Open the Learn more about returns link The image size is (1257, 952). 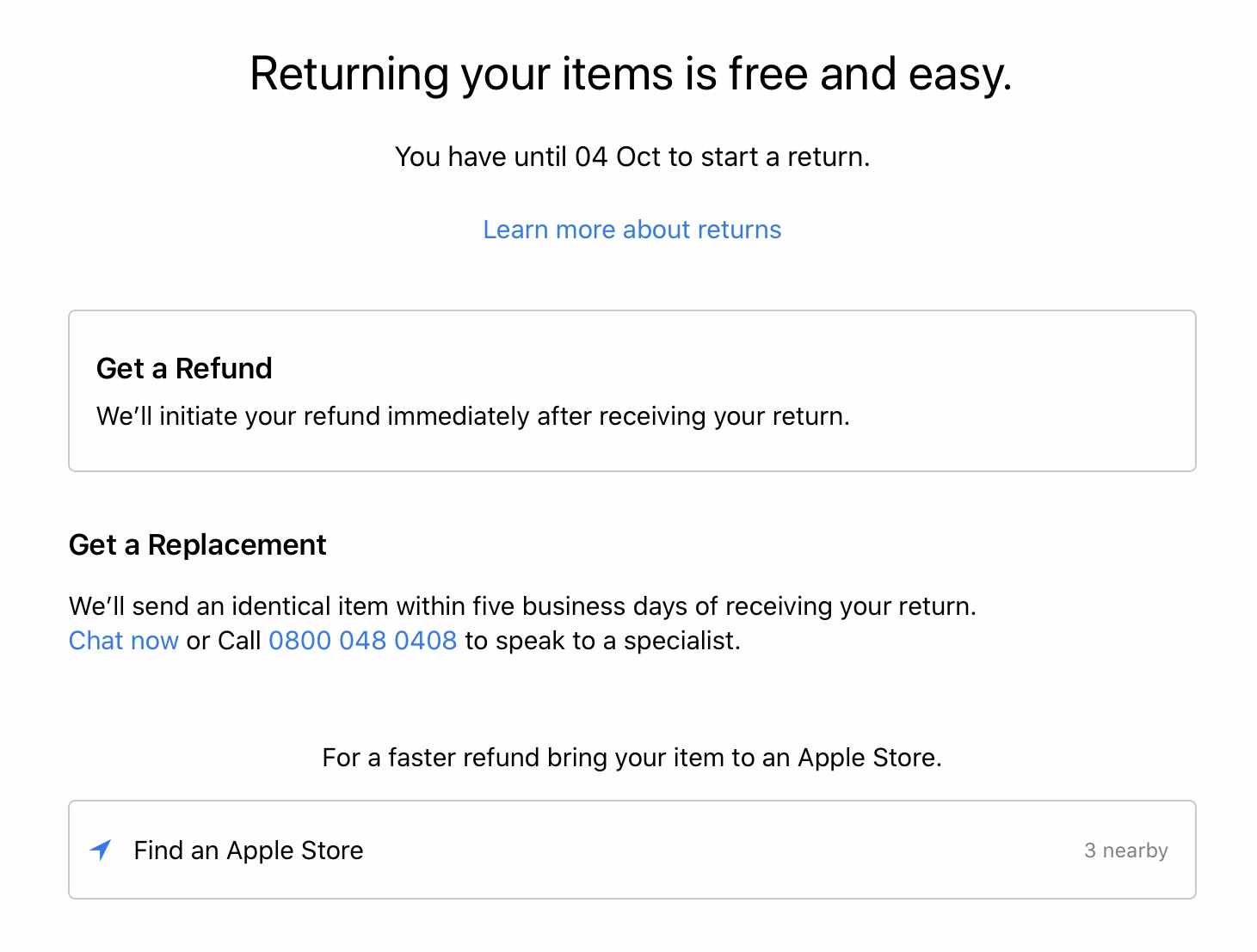(632, 230)
